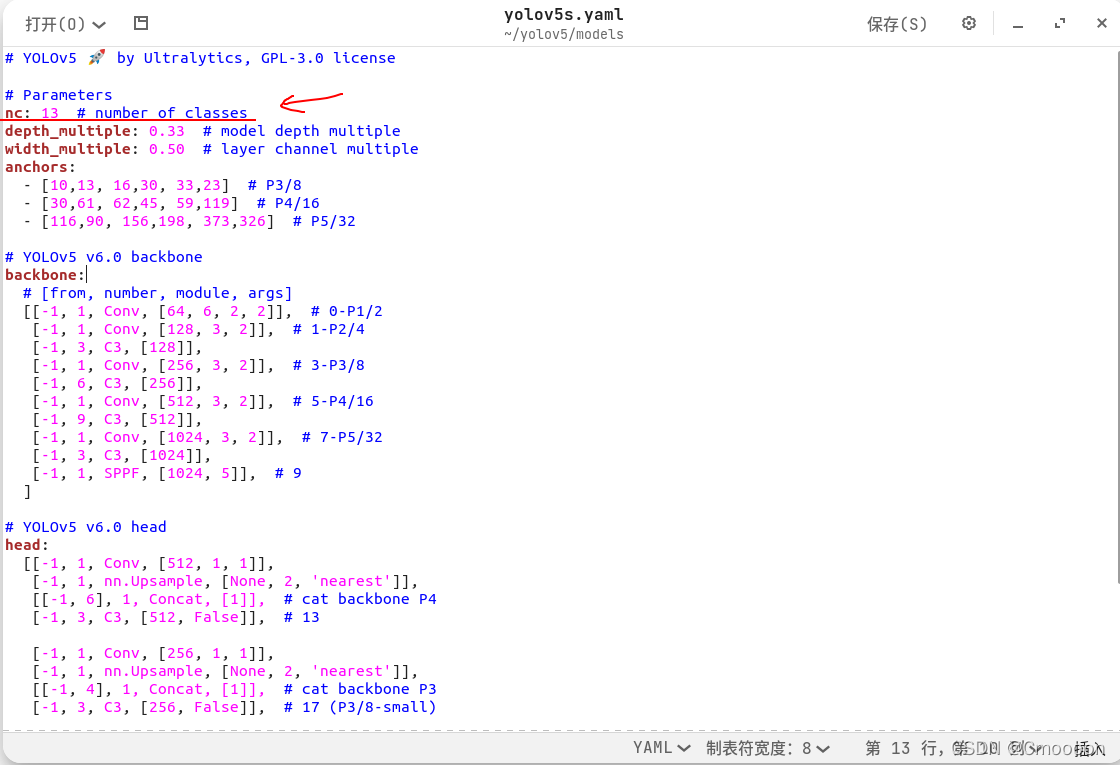This screenshot has height=765, width=1120.
Task: Click the '# YOLOv5 v6.0 head' comment
Action: 86,526
